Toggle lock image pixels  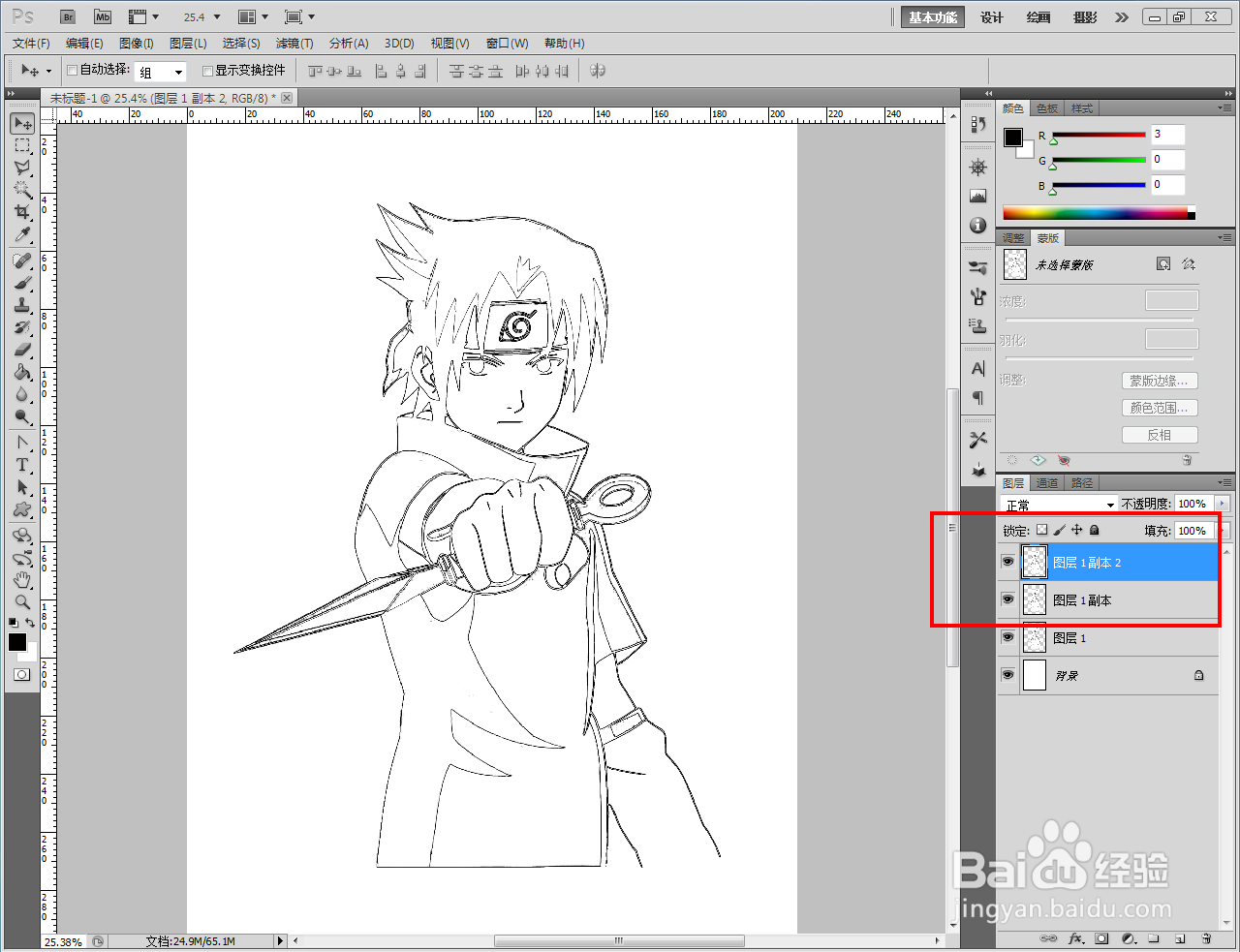coord(1059,530)
